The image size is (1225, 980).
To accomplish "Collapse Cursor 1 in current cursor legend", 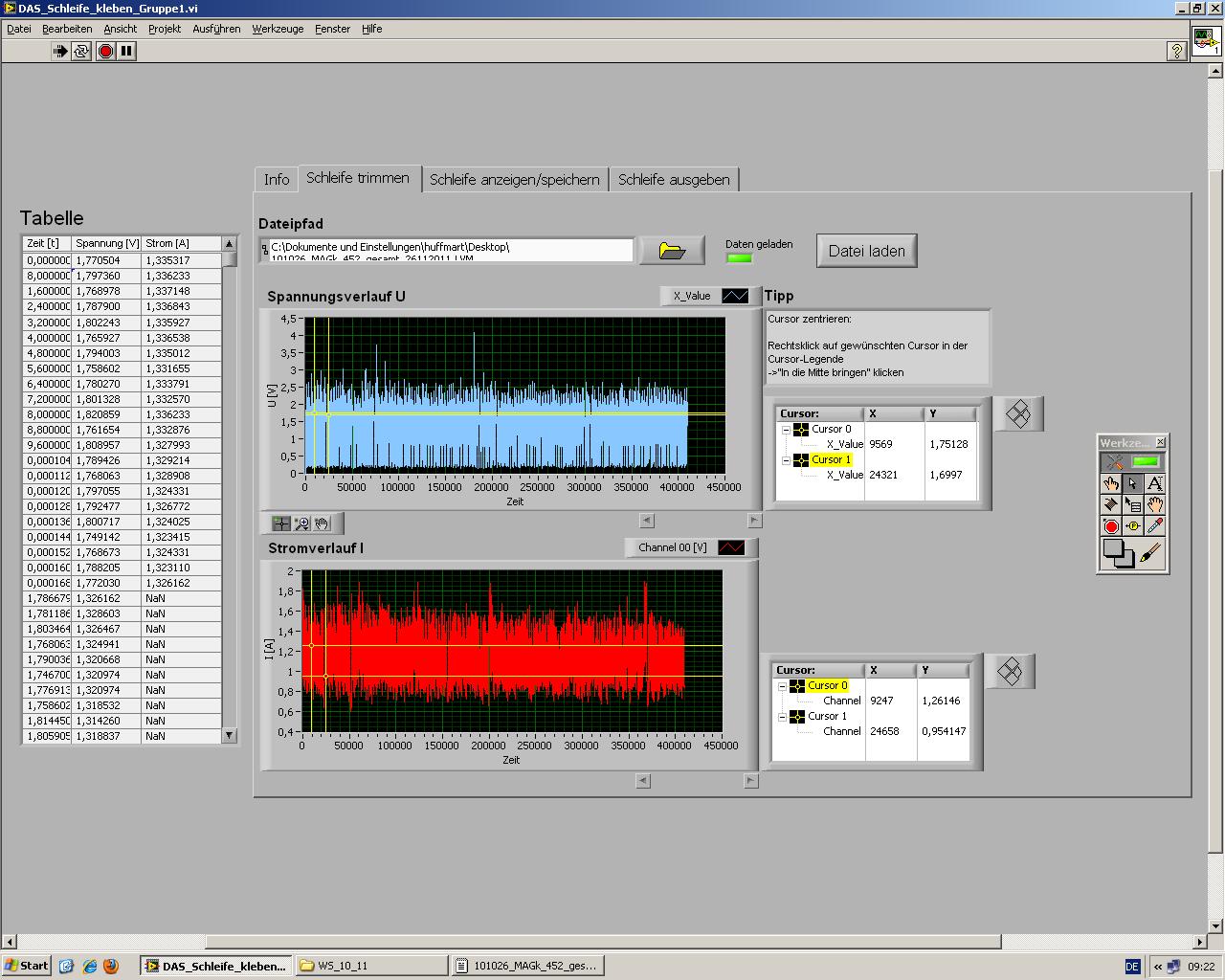I will coord(782,716).
